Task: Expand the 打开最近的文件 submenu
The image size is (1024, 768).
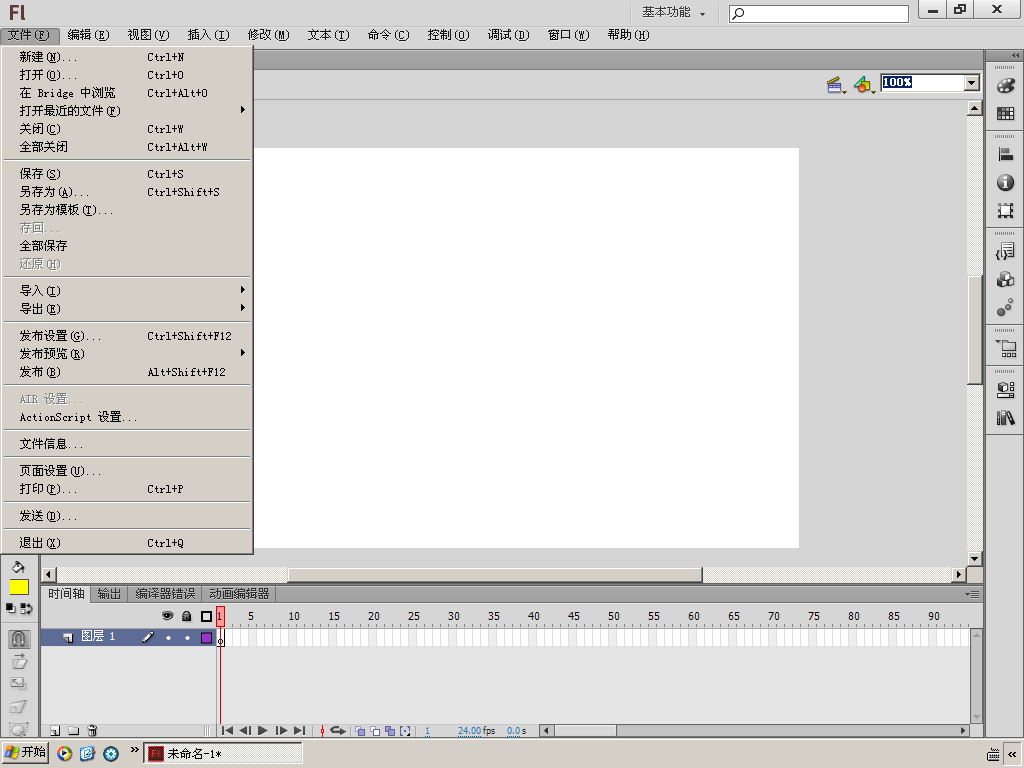Action: pyautogui.click(x=127, y=110)
